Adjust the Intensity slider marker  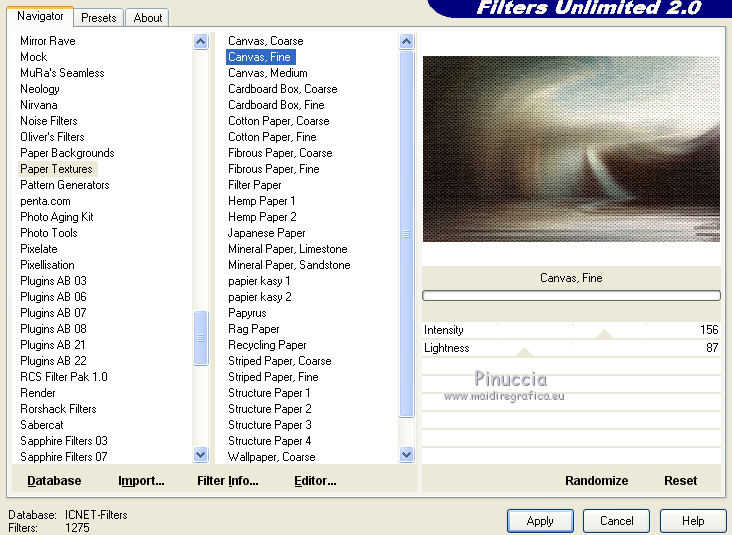point(604,334)
